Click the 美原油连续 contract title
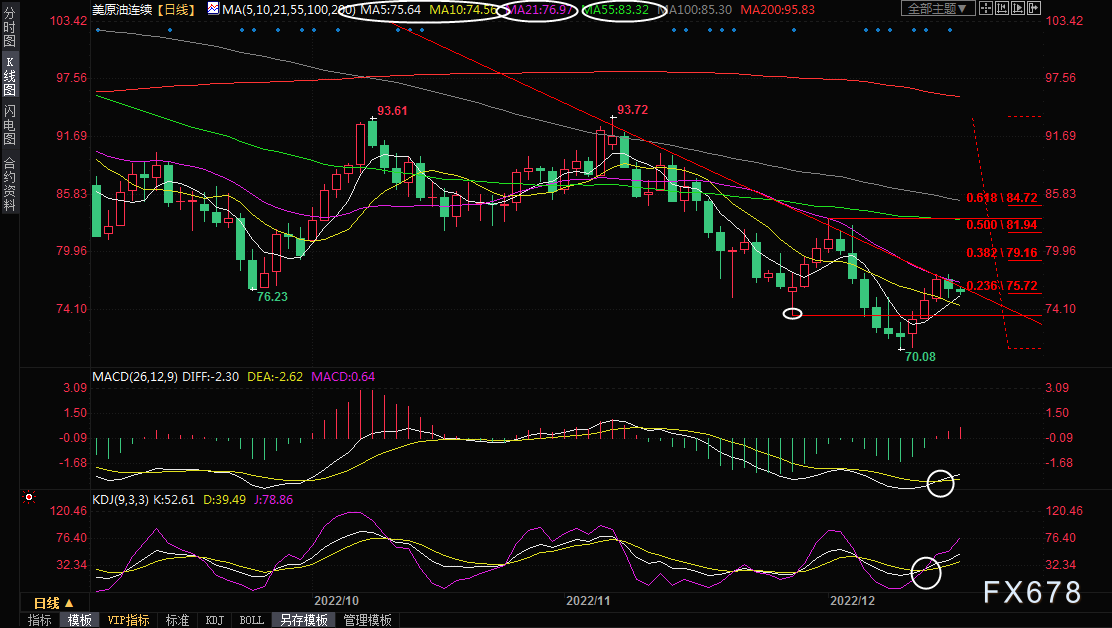Screen dimensions: 1112x628 click(122, 9)
